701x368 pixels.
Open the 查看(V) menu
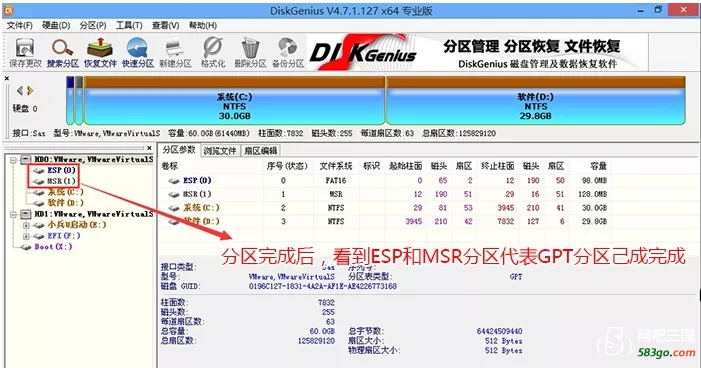tap(165, 25)
